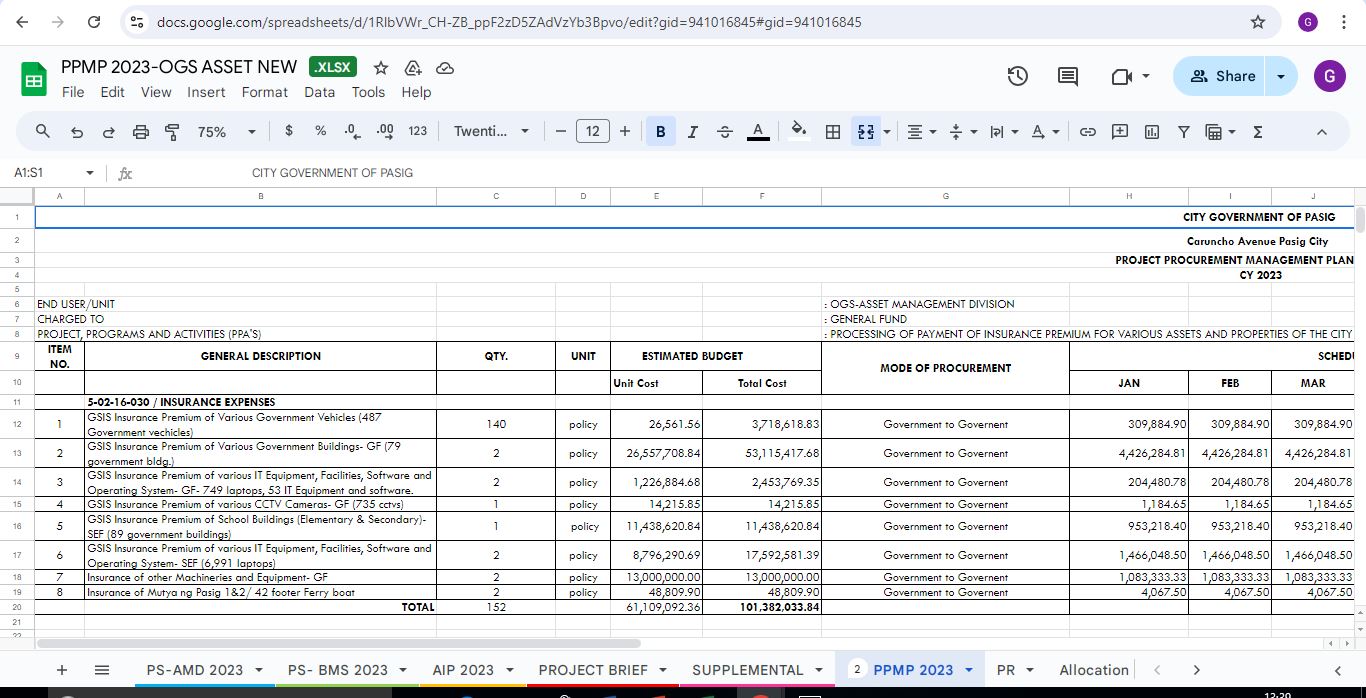Click the functions sigma icon
Viewport: 1366px width, 698px height.
1258,132
